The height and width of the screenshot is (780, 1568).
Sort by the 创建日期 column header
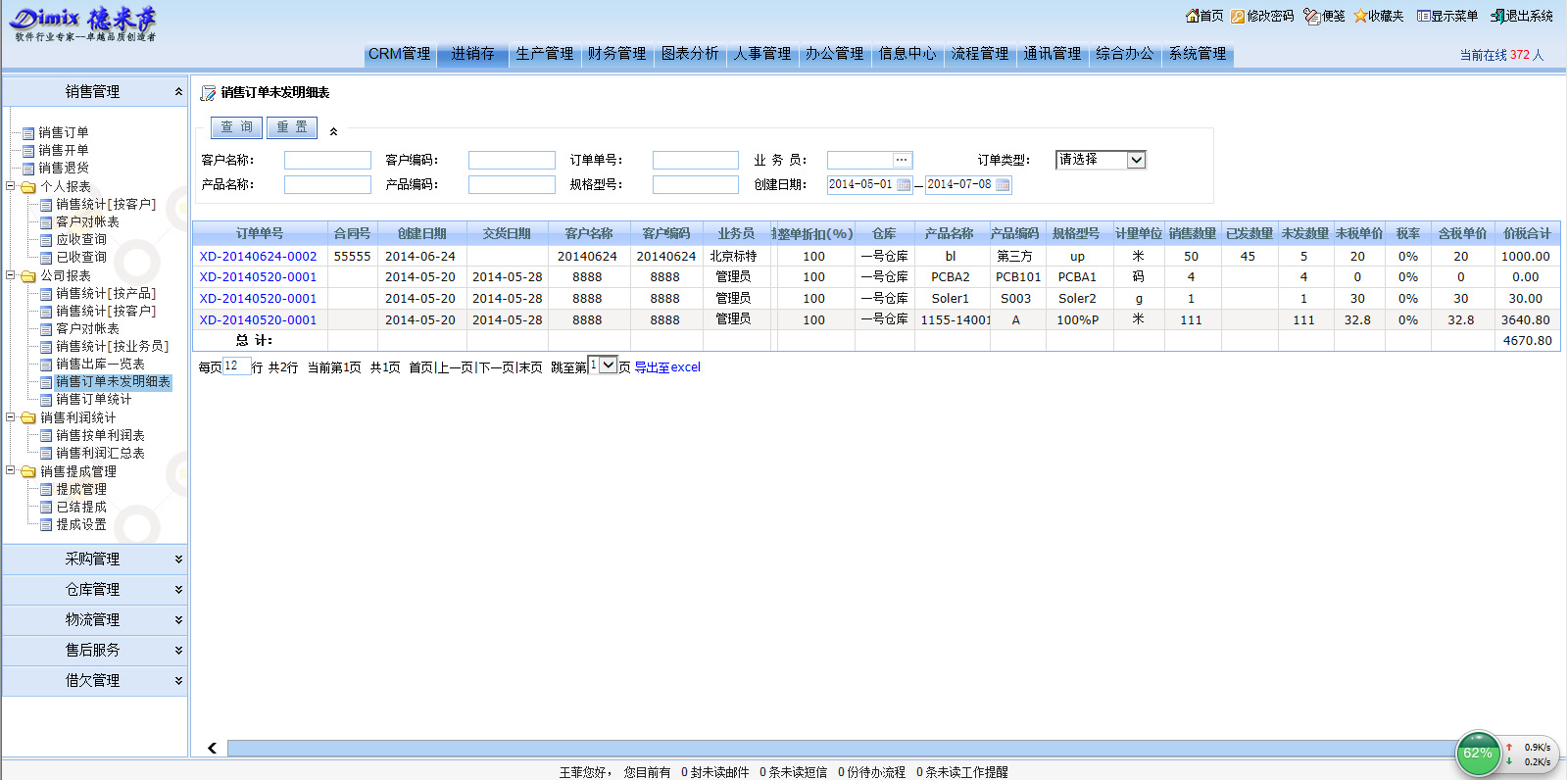pos(422,233)
